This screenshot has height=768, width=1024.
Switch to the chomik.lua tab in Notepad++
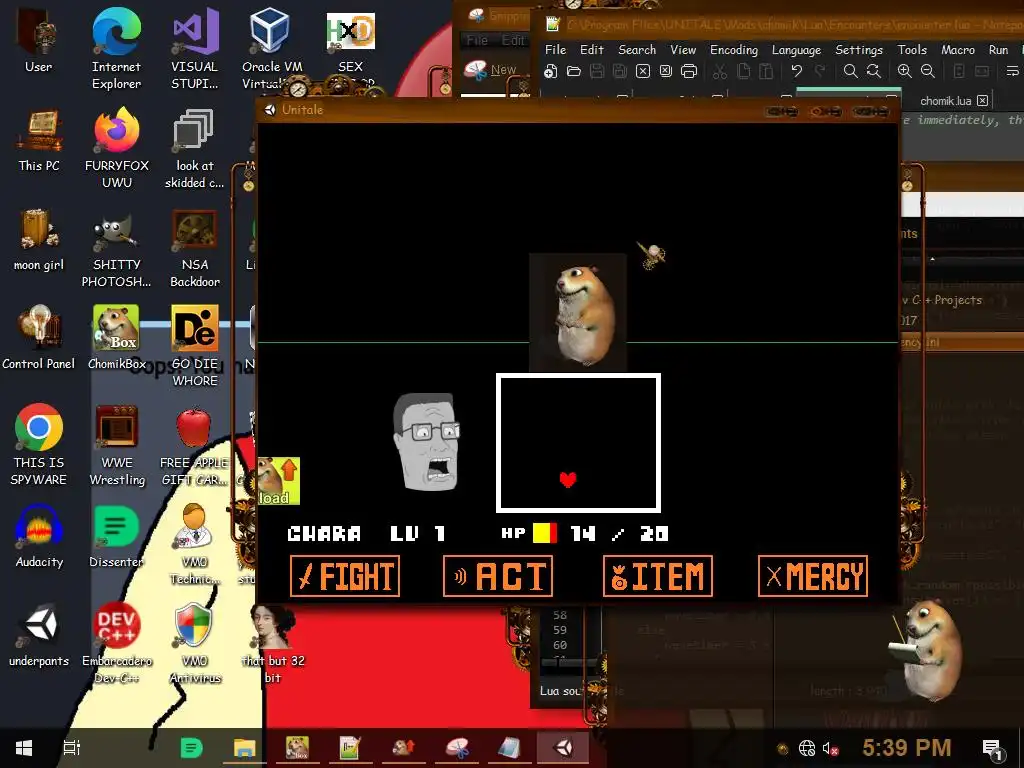coord(946,101)
